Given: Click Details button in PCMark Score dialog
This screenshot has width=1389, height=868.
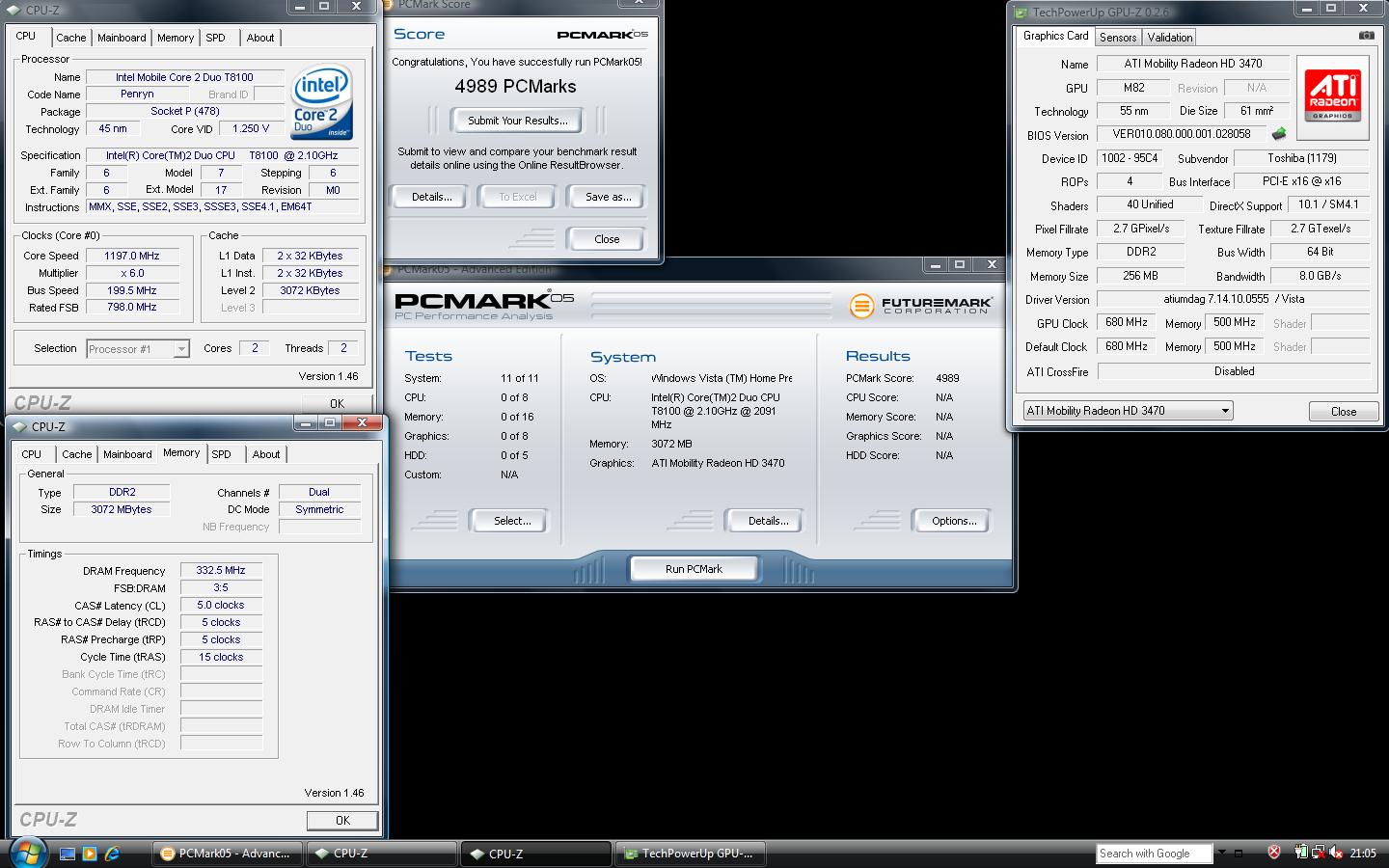Looking at the screenshot, I should click(x=431, y=197).
